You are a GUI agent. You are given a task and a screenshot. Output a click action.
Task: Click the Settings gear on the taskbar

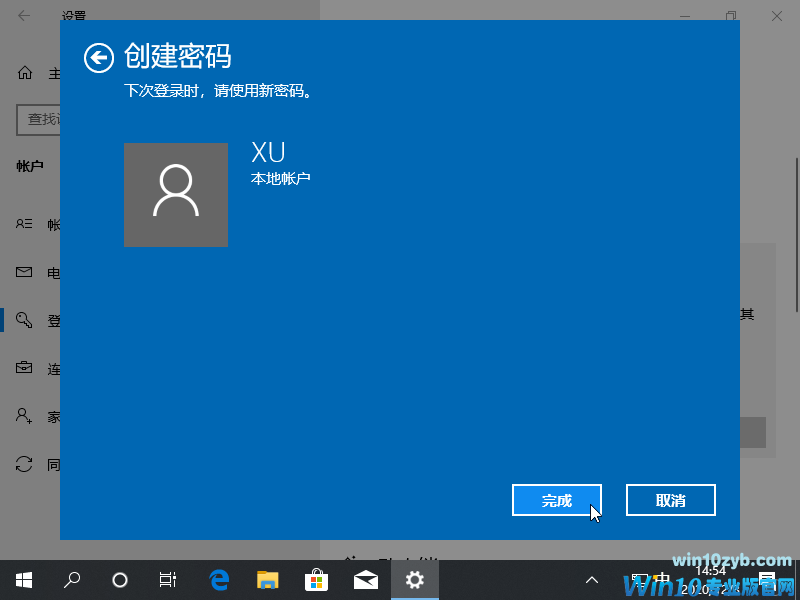415,579
